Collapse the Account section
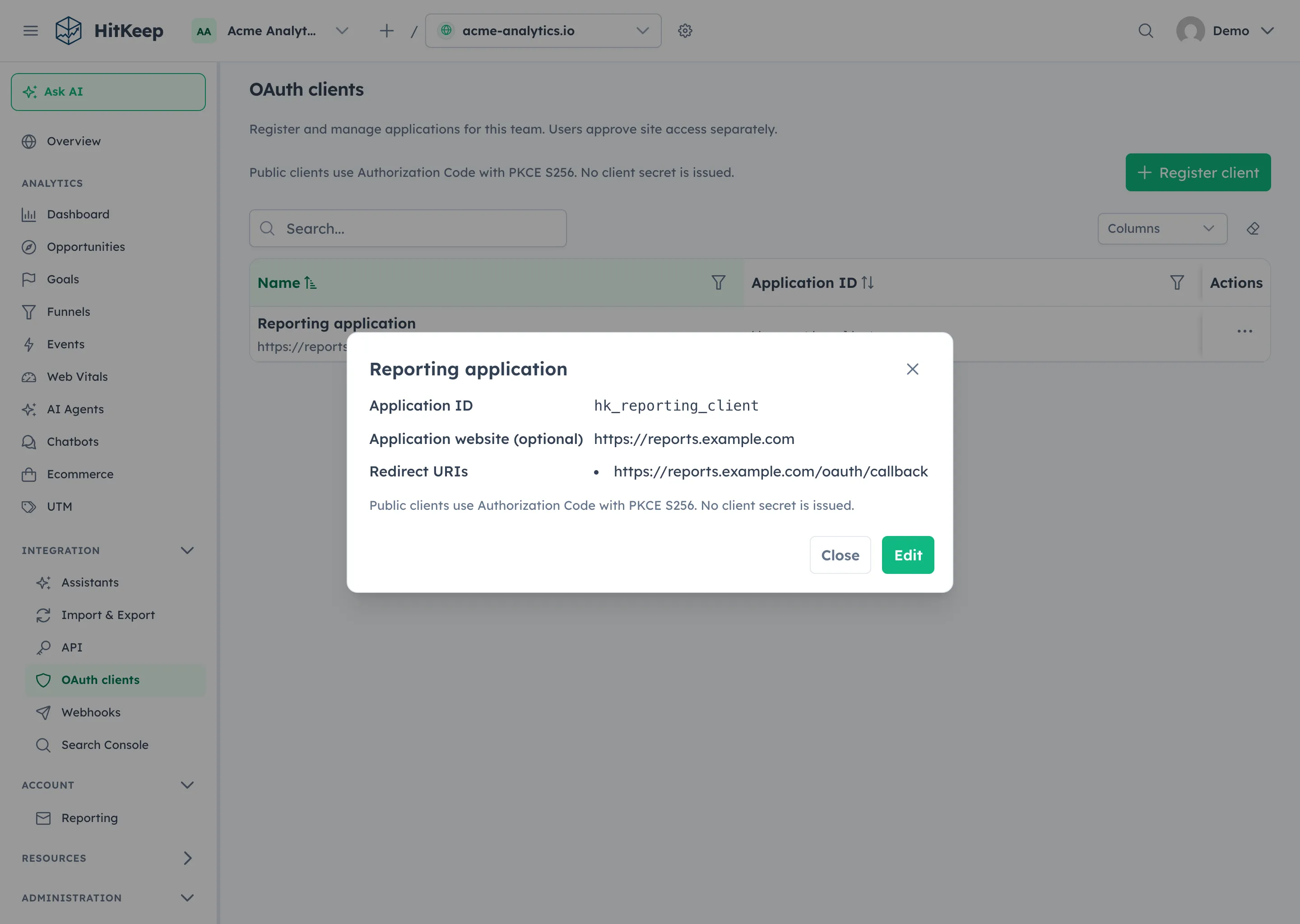The image size is (1300, 924). pyautogui.click(x=187, y=785)
